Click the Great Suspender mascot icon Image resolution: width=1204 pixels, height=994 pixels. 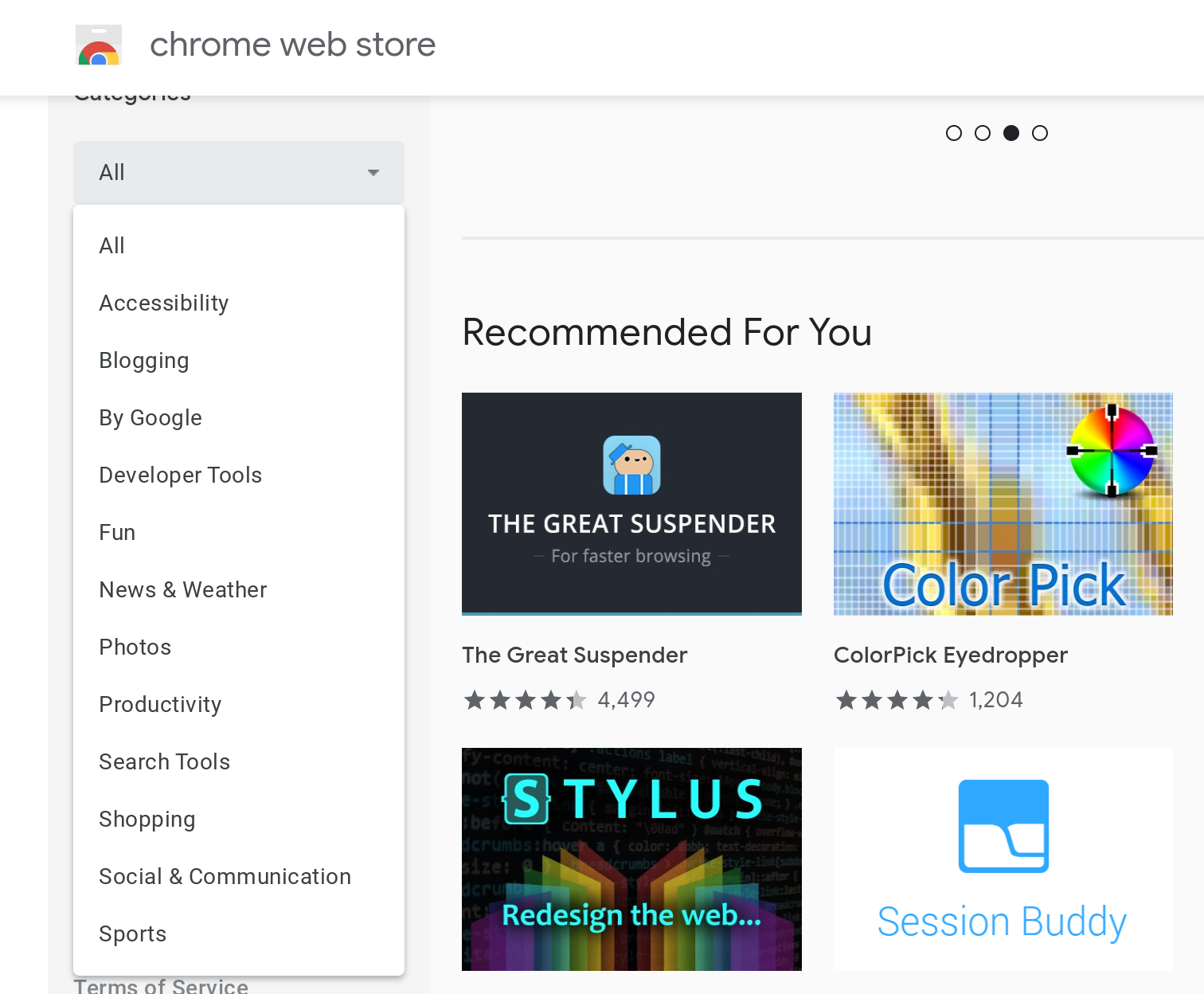tap(631, 465)
